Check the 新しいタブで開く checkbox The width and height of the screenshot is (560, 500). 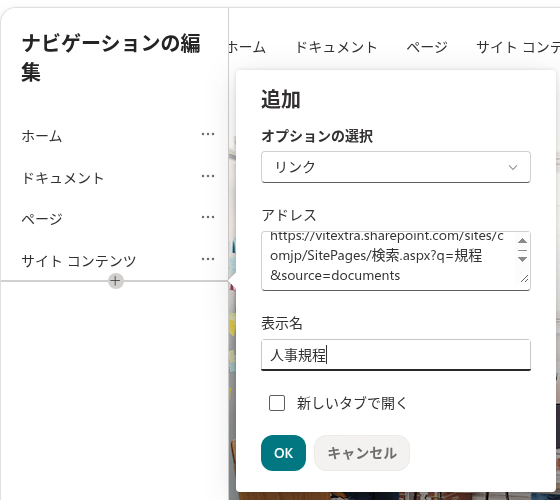coord(277,403)
